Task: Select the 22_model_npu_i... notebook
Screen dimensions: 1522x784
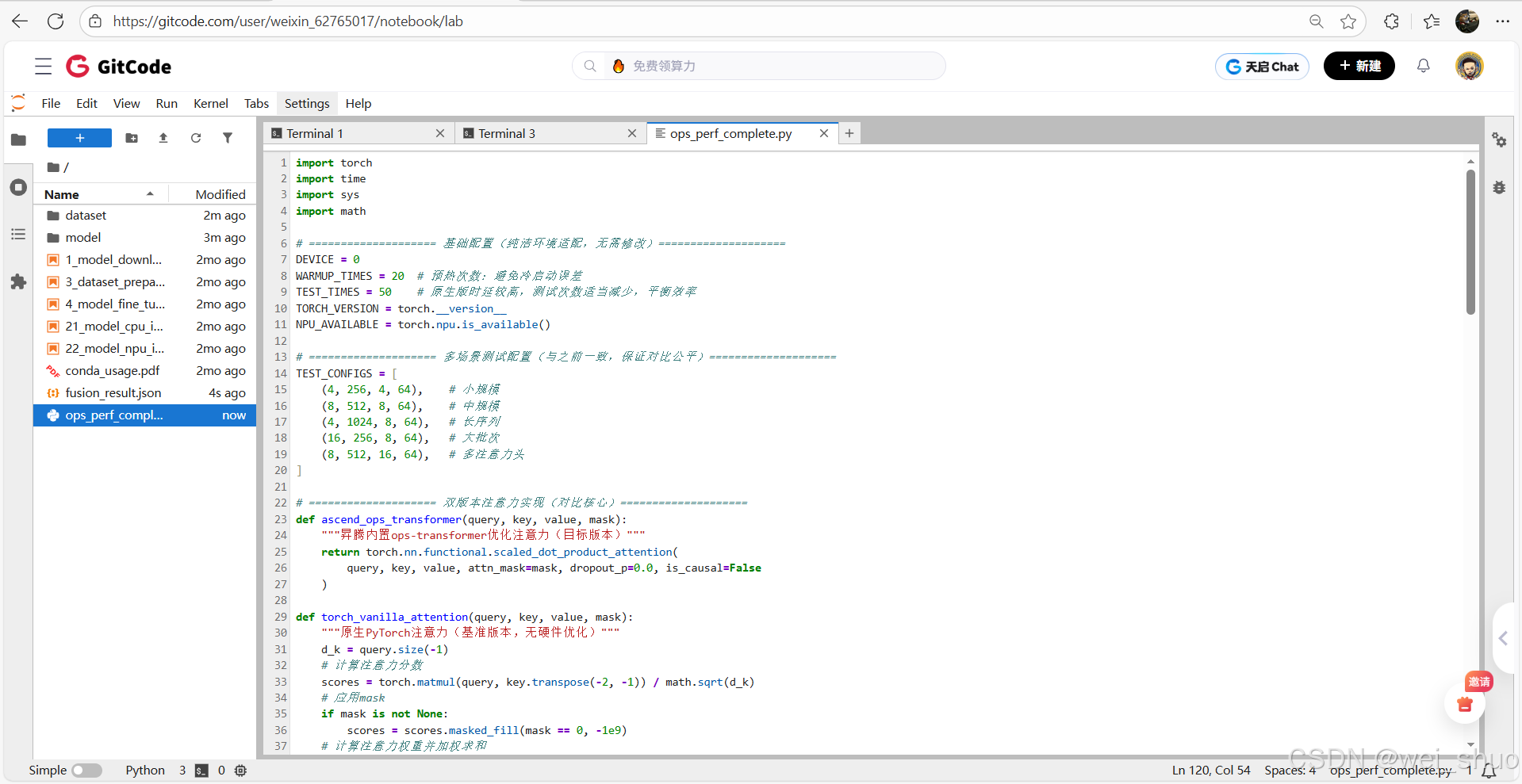Action: click(144, 349)
